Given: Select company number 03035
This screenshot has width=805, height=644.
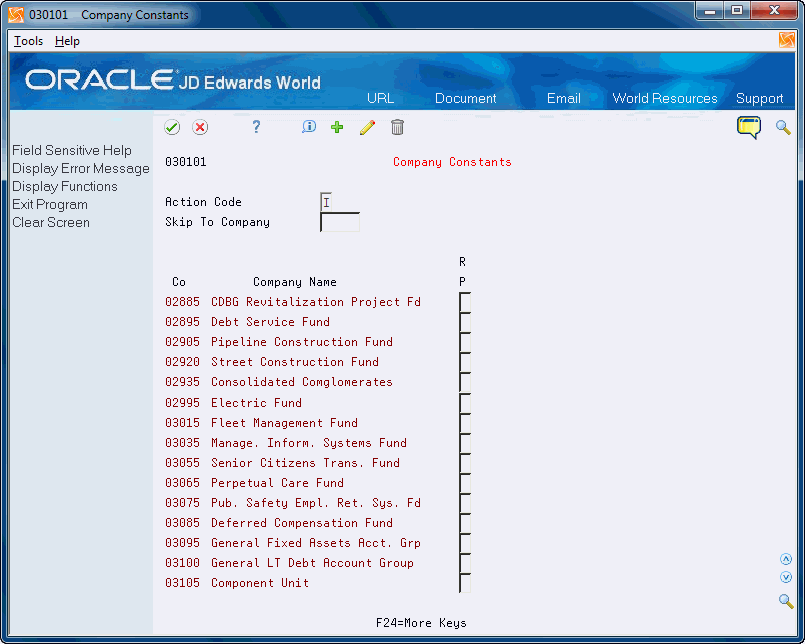Looking at the screenshot, I should coord(182,443).
